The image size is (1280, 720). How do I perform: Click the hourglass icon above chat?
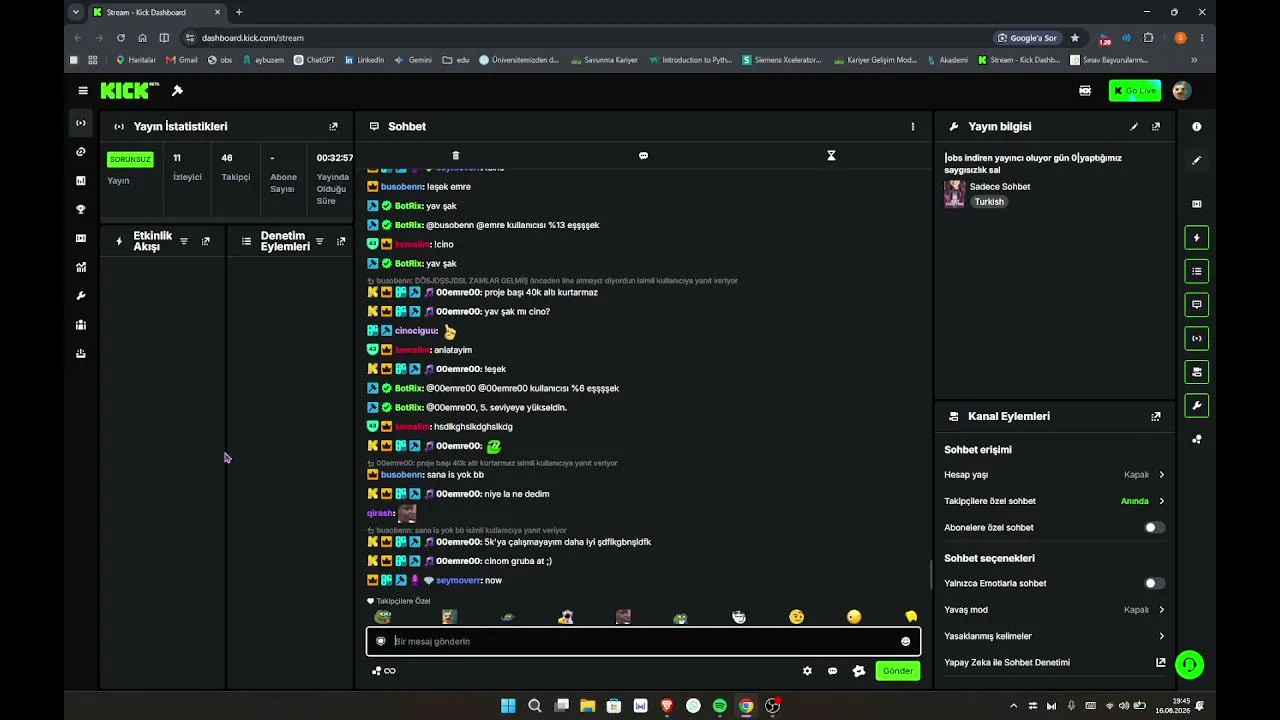point(831,156)
